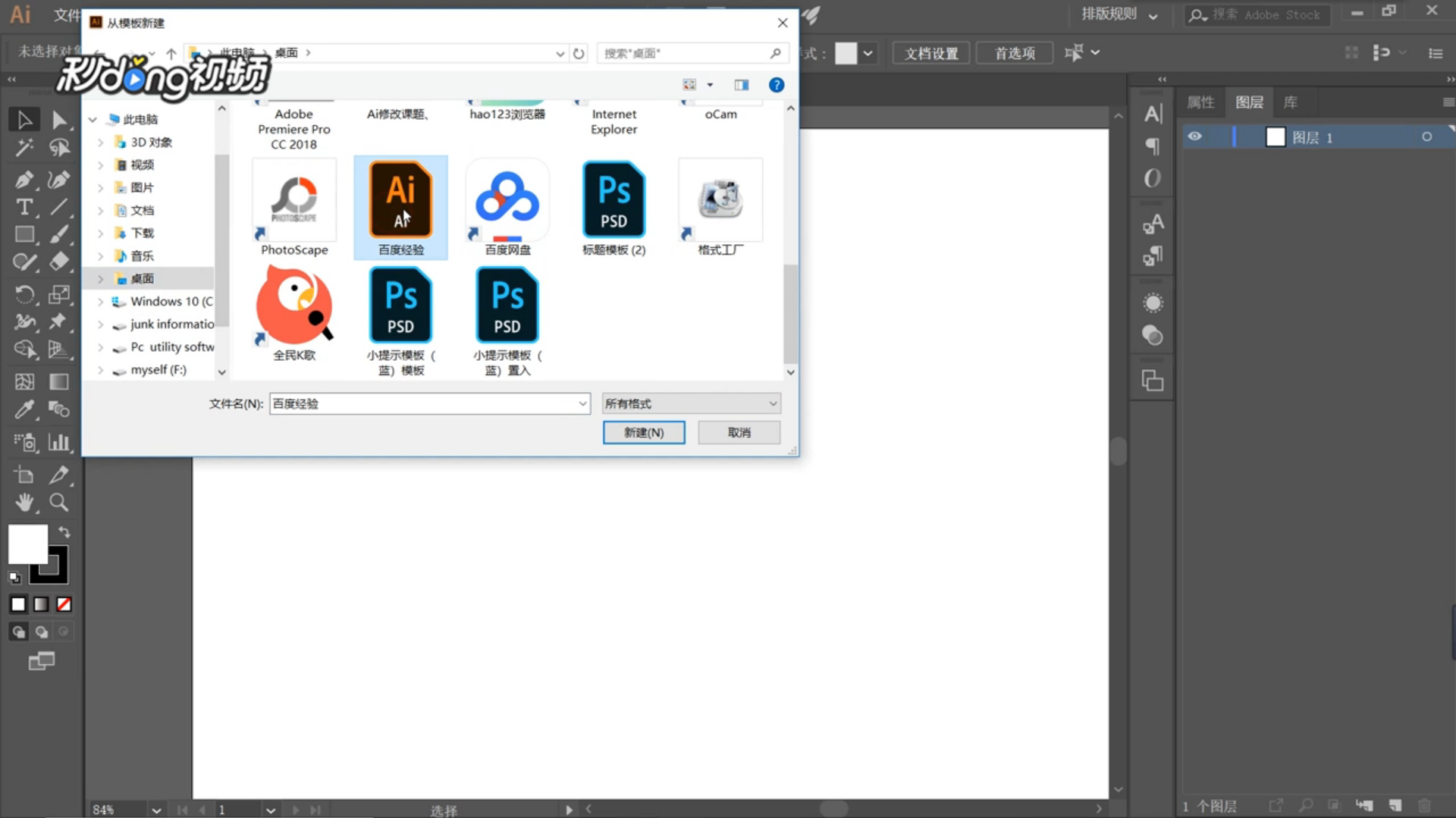Select the Paintbrush tool

[x=59, y=235]
